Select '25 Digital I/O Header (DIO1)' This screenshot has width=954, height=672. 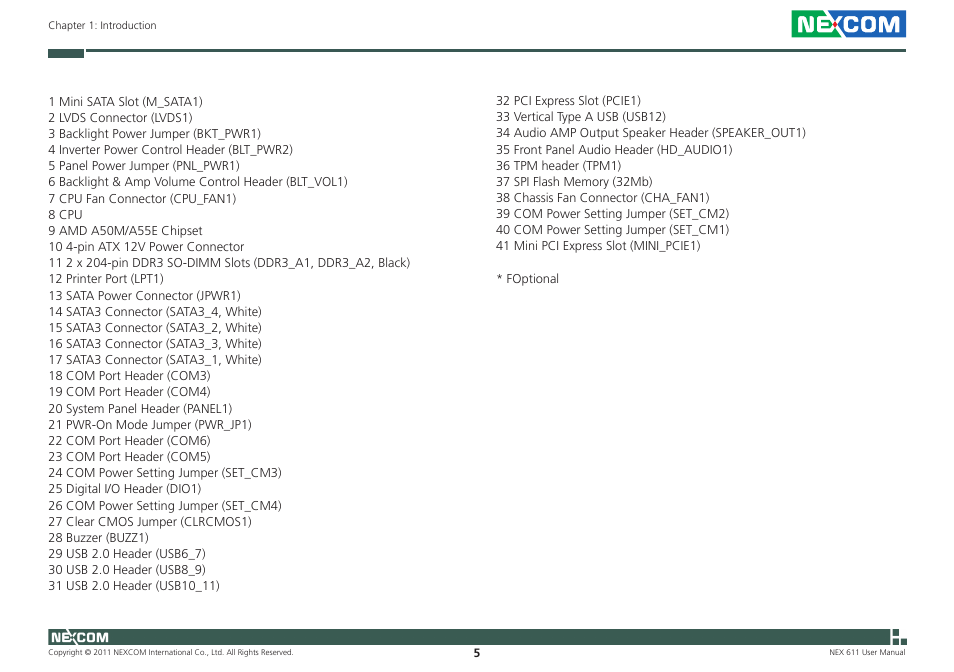[125, 489]
